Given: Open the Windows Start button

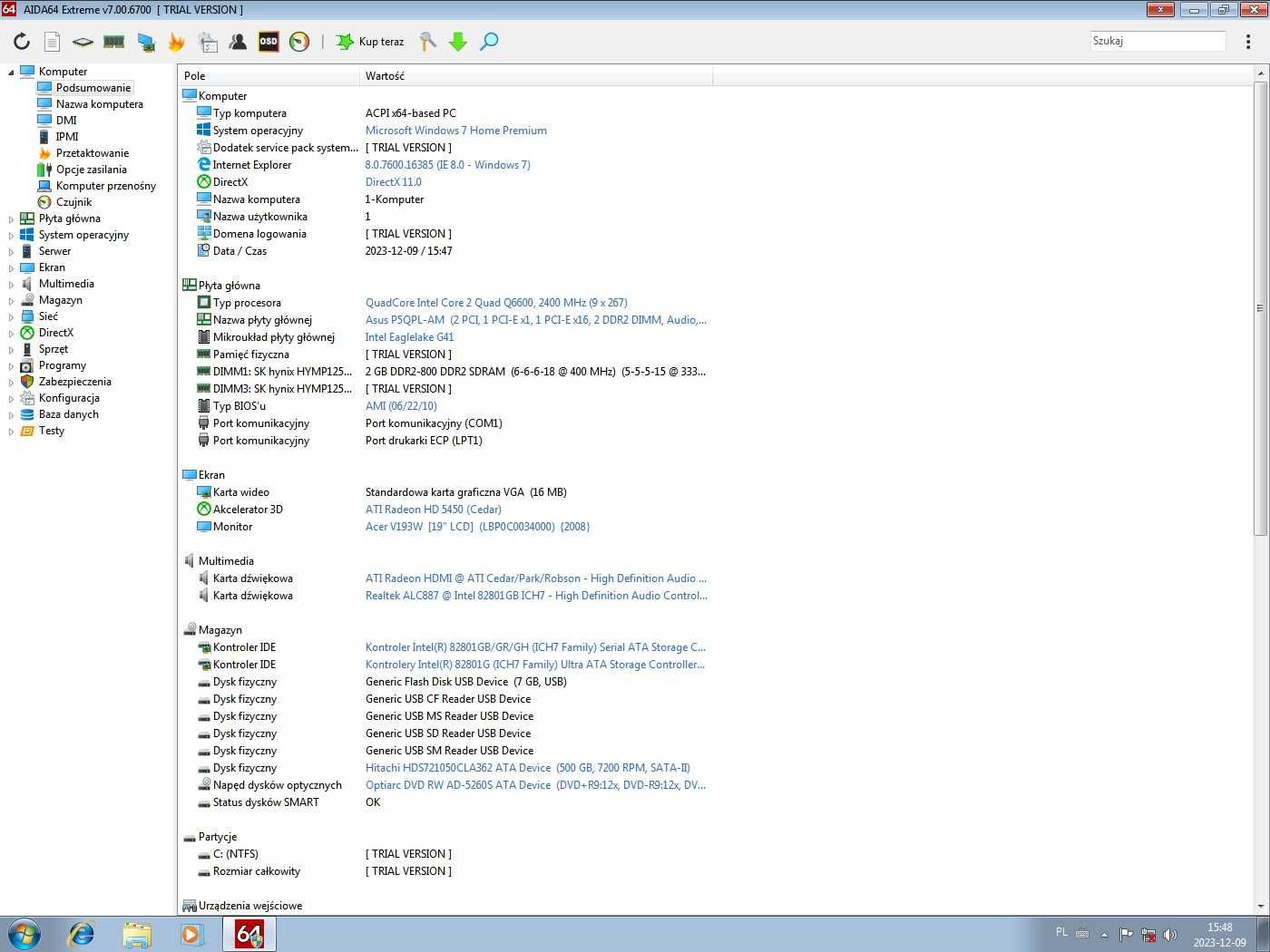Looking at the screenshot, I should click(x=24, y=934).
